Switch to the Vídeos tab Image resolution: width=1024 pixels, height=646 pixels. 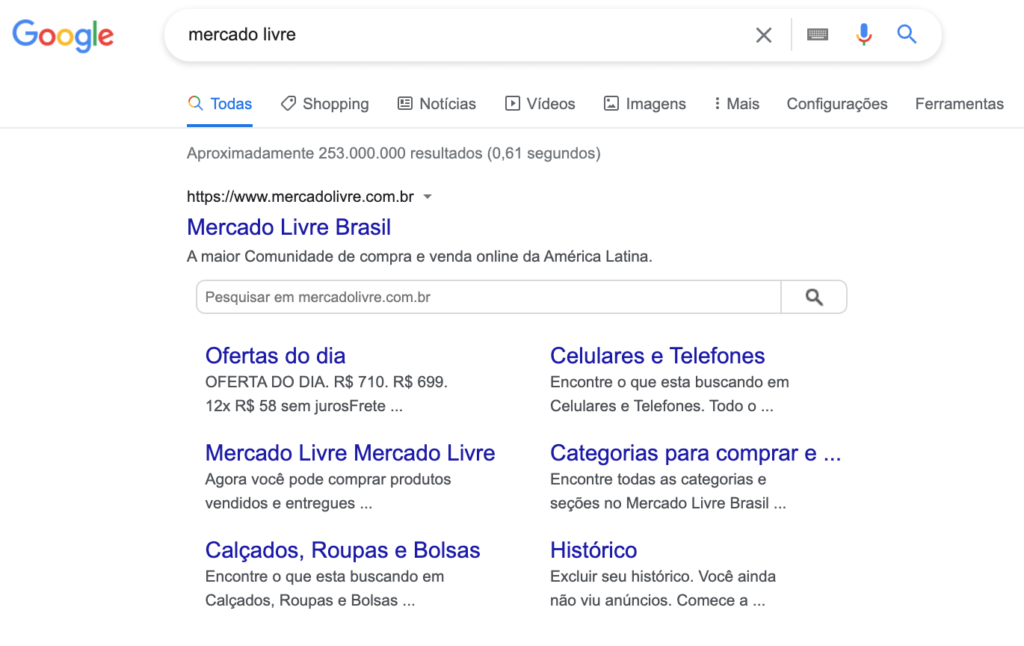[540, 104]
